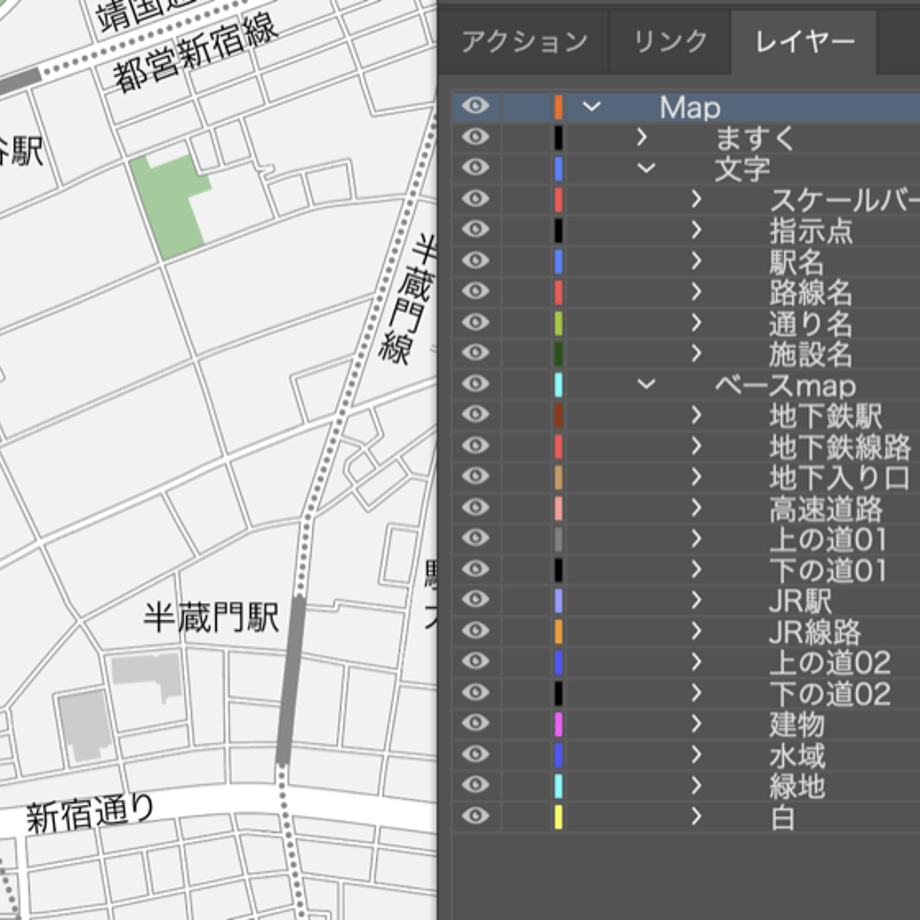Image resolution: width=920 pixels, height=920 pixels.
Task: Toggle eye icon for 上の道02 layer
Action: click(475, 661)
